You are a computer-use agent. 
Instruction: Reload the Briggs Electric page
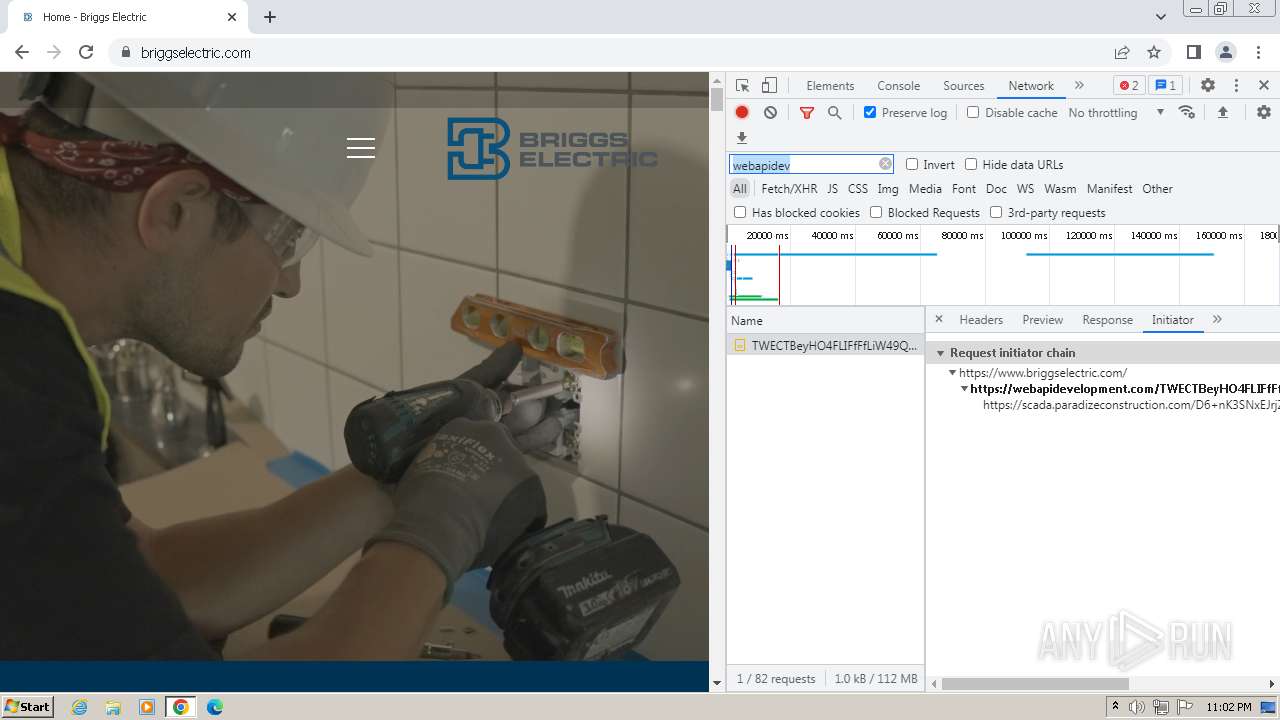[86, 52]
